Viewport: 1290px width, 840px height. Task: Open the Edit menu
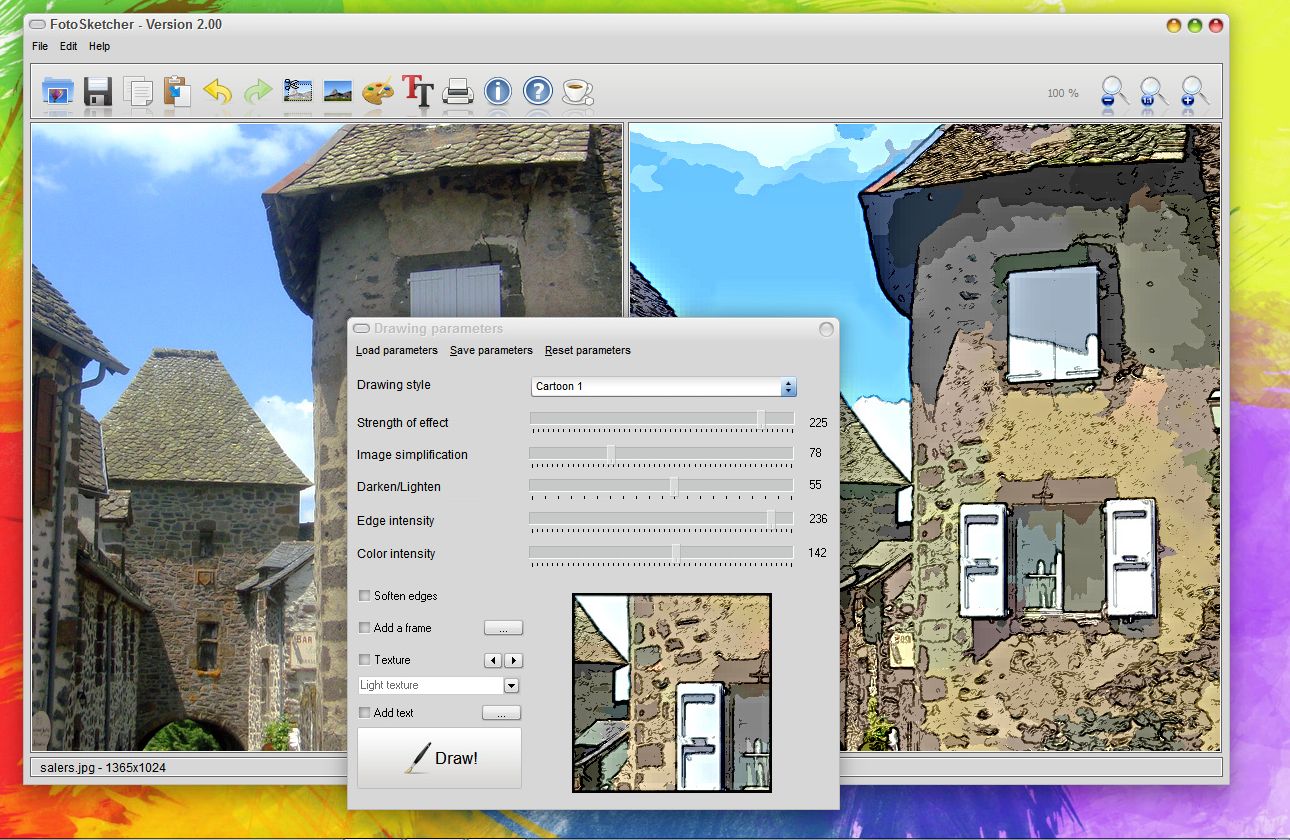click(x=68, y=46)
